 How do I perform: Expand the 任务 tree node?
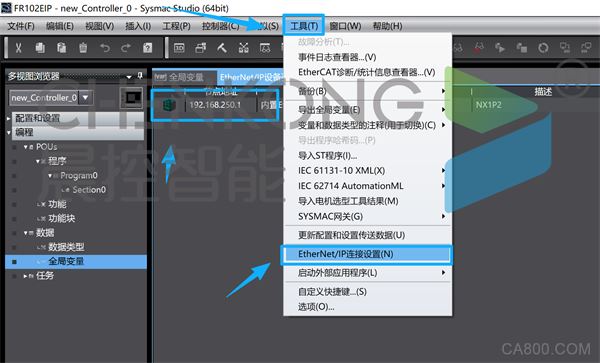coord(25,276)
